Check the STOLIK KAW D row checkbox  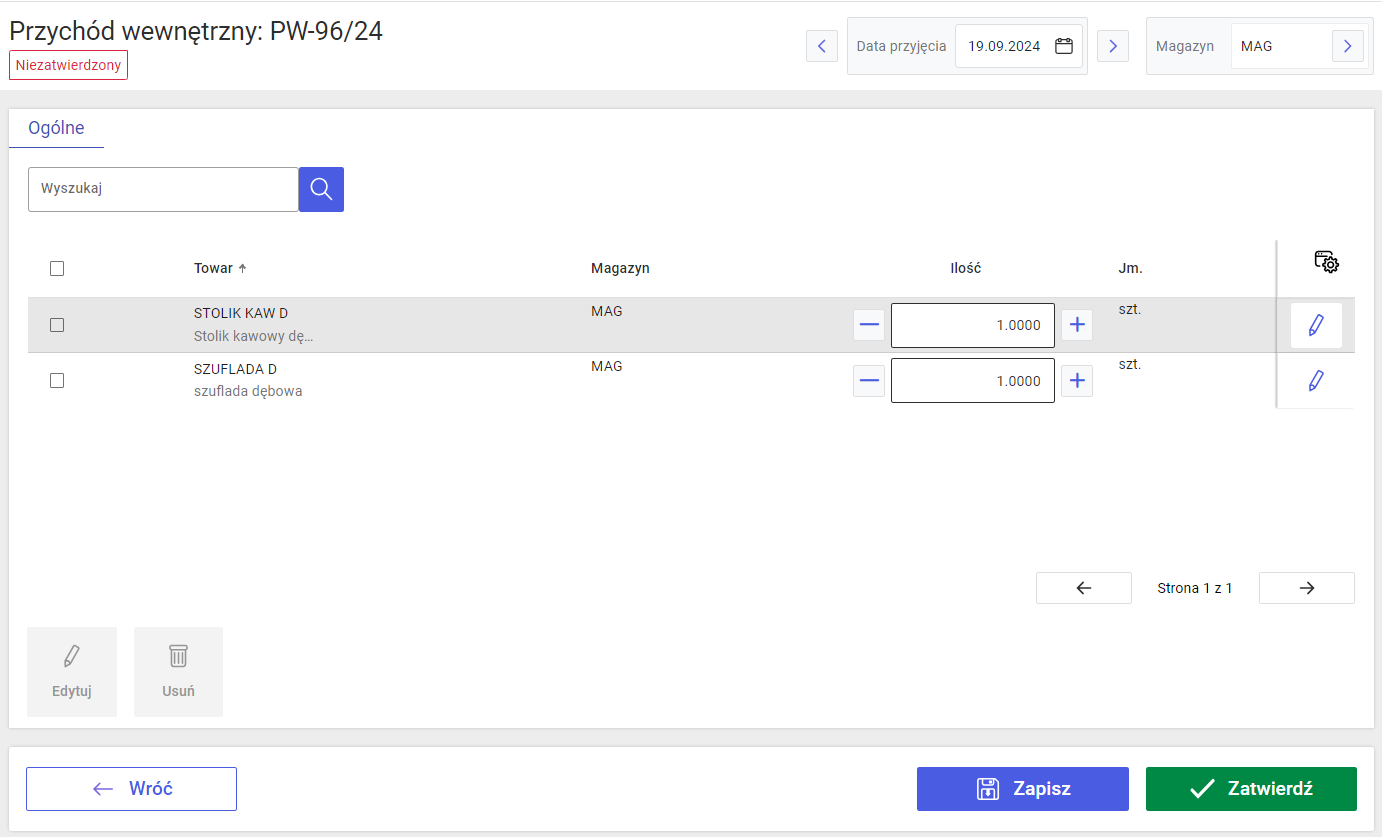(x=57, y=325)
